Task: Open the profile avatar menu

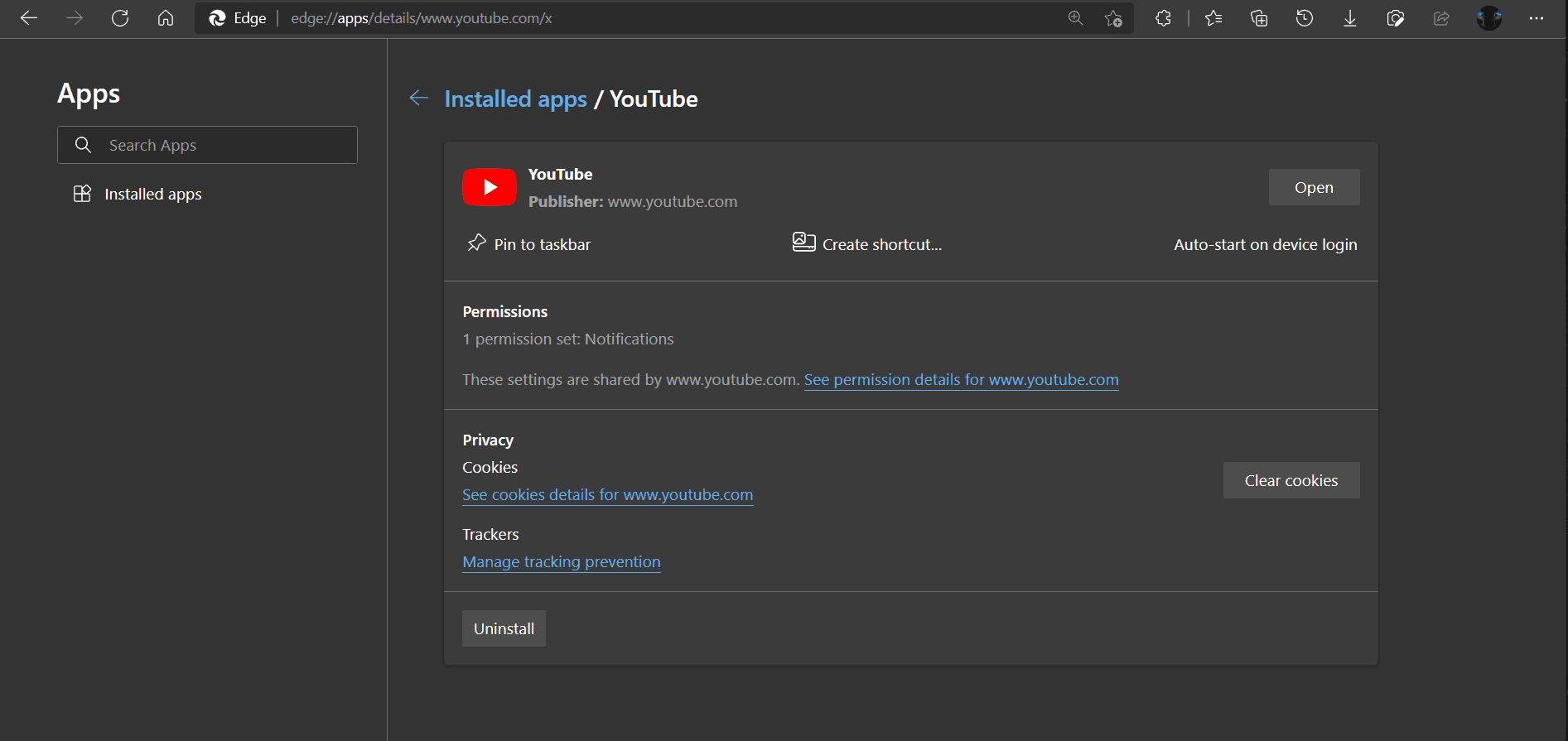Action: coord(1488,18)
